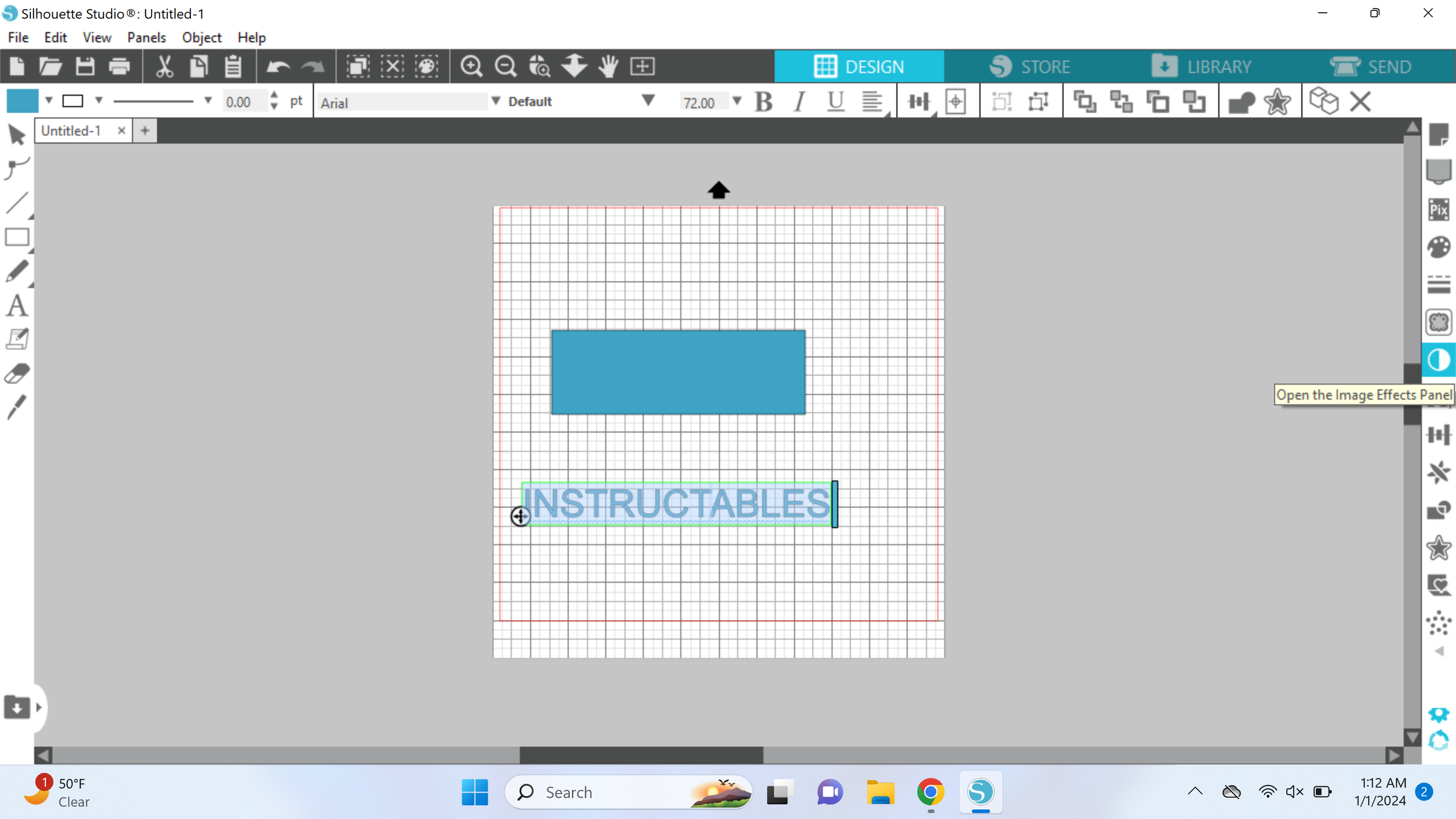Open the Image Effects panel
This screenshot has height=819, width=1456.
pyautogui.click(x=1438, y=360)
